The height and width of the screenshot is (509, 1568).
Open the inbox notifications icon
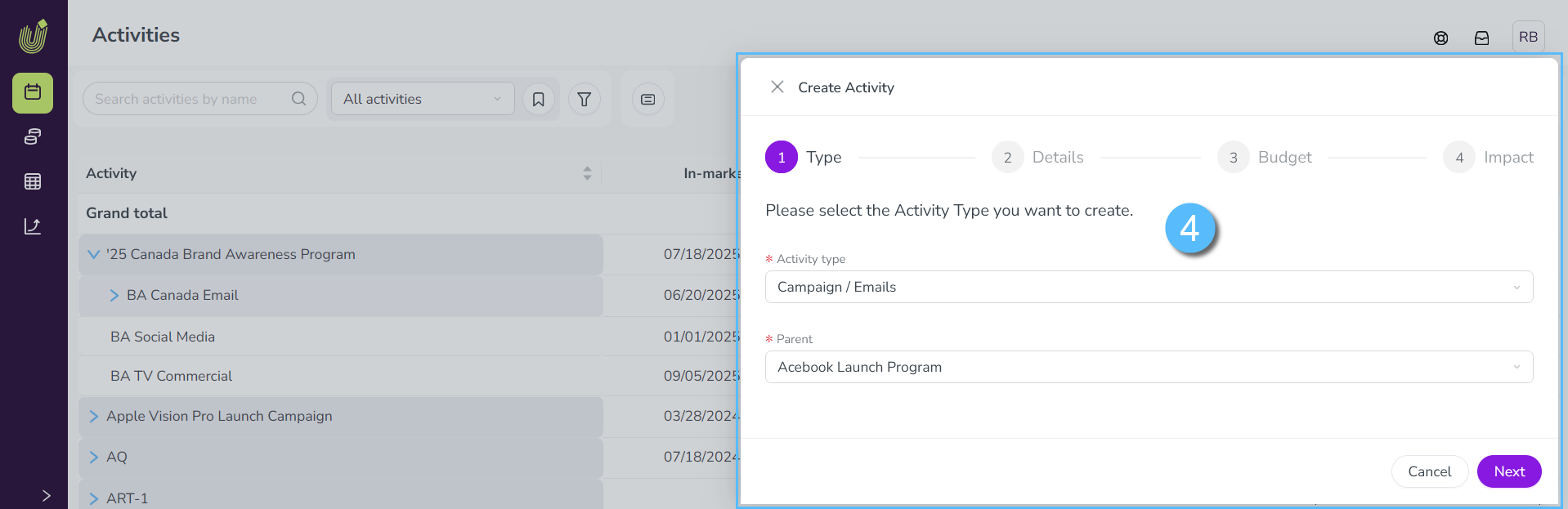1481,38
